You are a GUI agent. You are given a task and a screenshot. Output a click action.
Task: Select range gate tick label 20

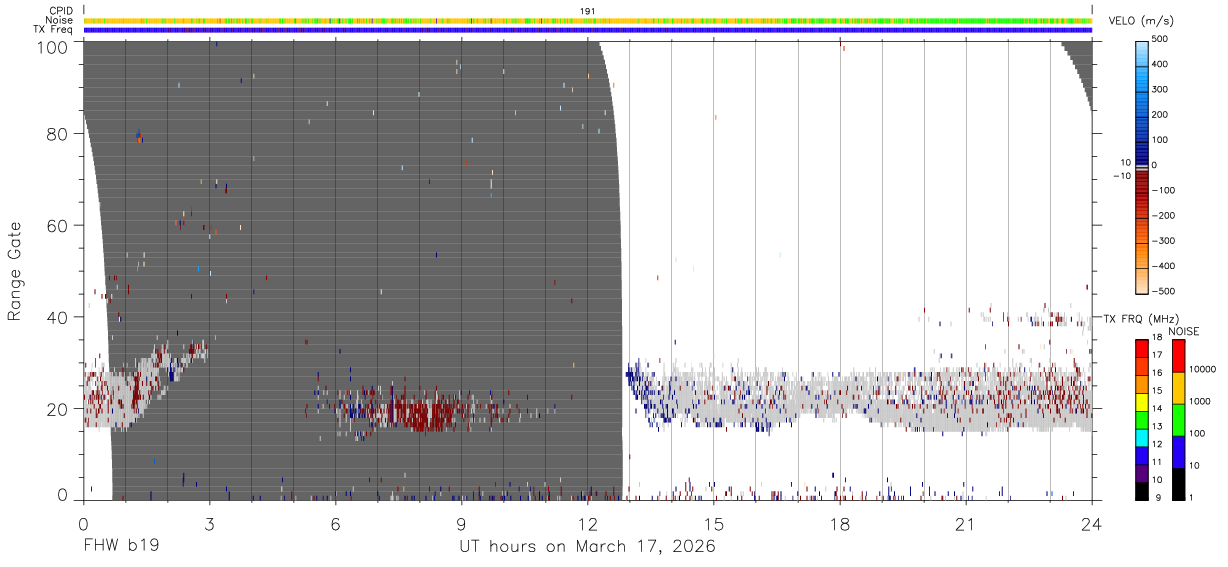(57, 408)
